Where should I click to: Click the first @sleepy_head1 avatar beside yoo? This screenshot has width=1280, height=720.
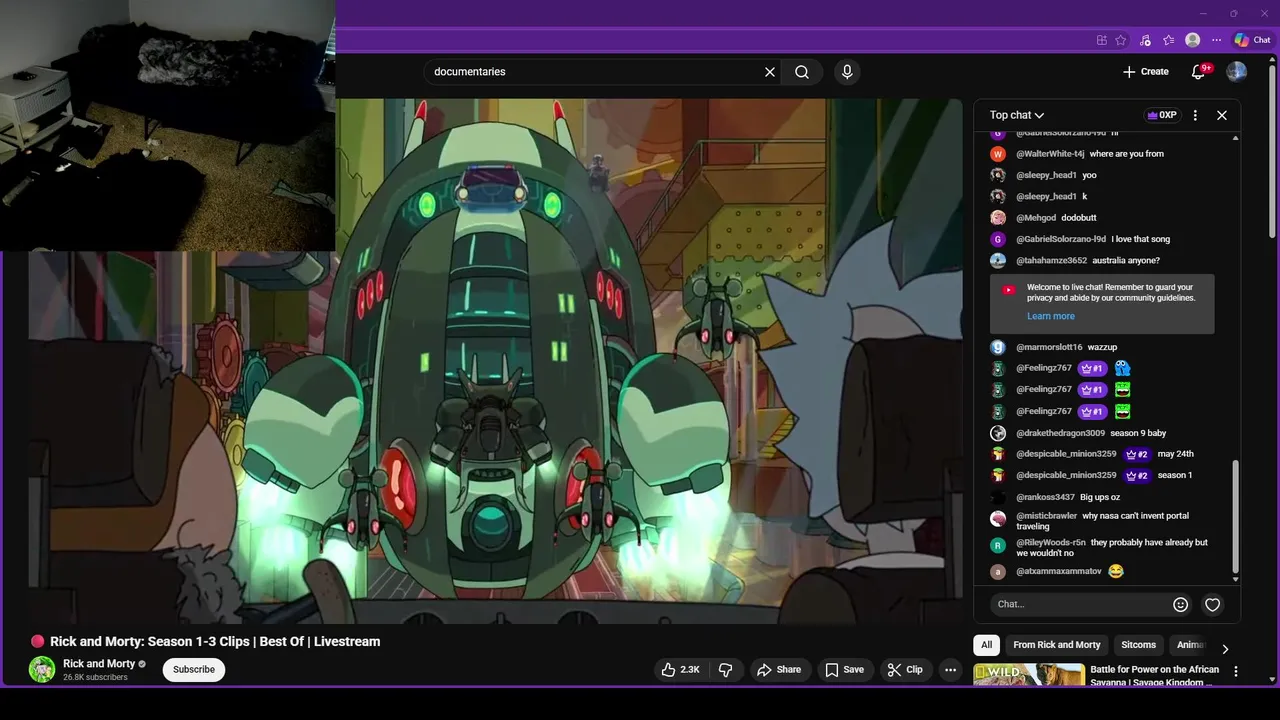point(998,175)
